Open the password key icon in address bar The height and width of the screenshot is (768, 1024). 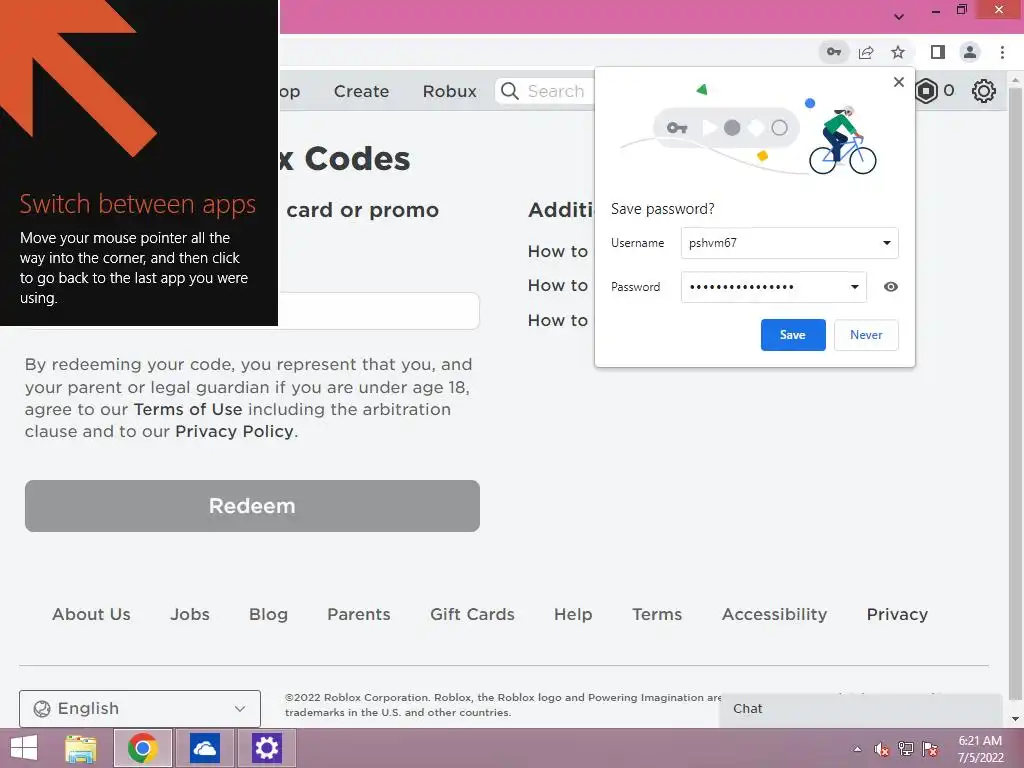point(834,52)
